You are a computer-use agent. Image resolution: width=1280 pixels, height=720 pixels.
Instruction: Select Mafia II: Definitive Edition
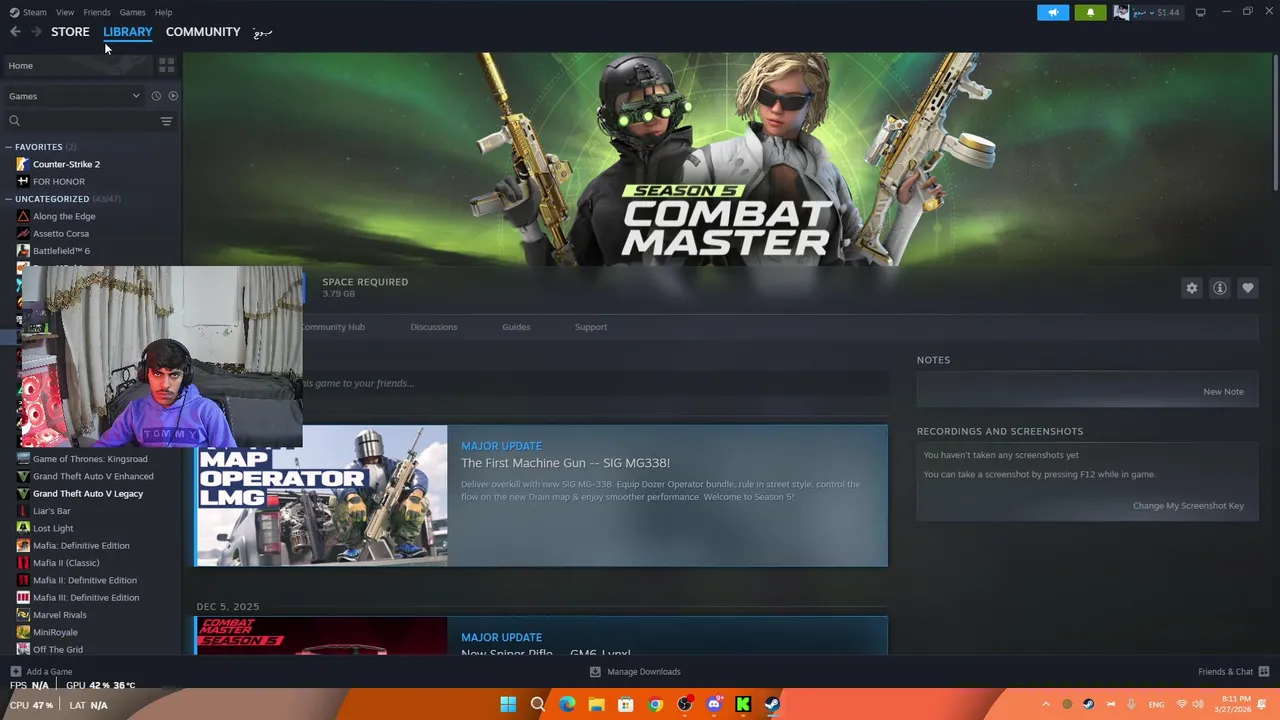pyautogui.click(x=85, y=580)
